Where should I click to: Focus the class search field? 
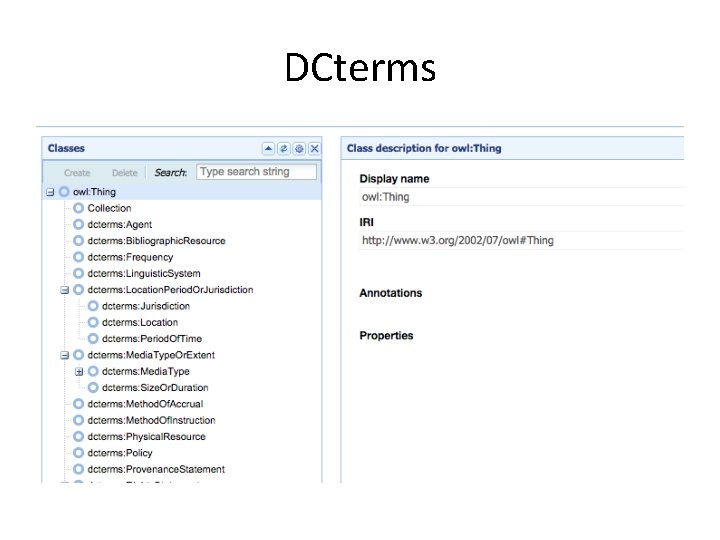point(256,172)
